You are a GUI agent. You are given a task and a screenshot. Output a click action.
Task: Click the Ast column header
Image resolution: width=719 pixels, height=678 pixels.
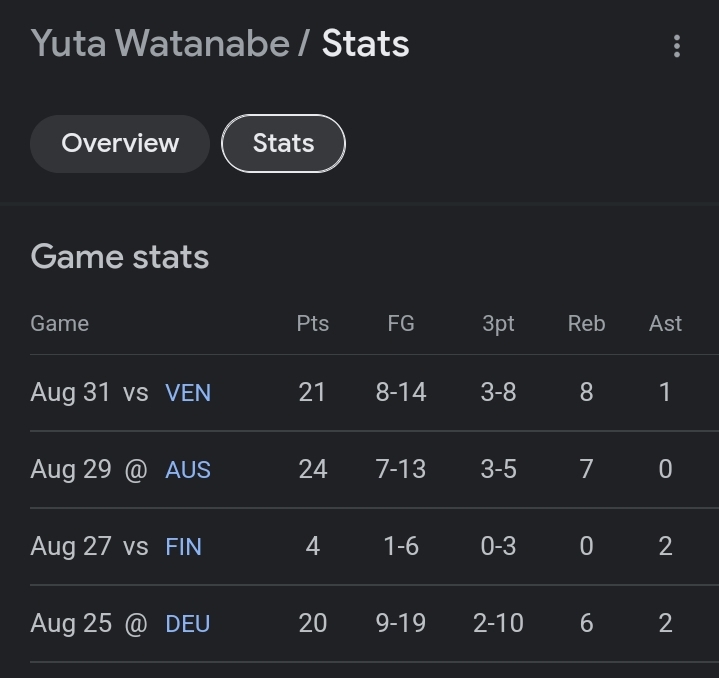pyautogui.click(x=665, y=324)
